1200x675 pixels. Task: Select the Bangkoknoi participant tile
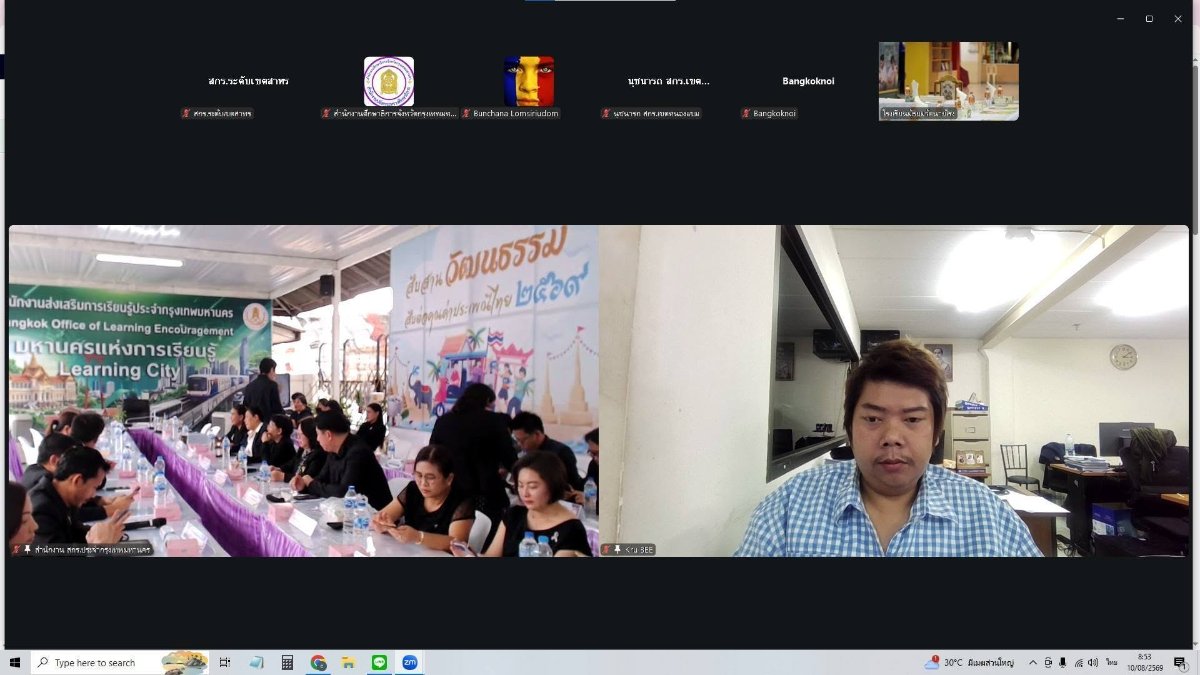click(808, 87)
